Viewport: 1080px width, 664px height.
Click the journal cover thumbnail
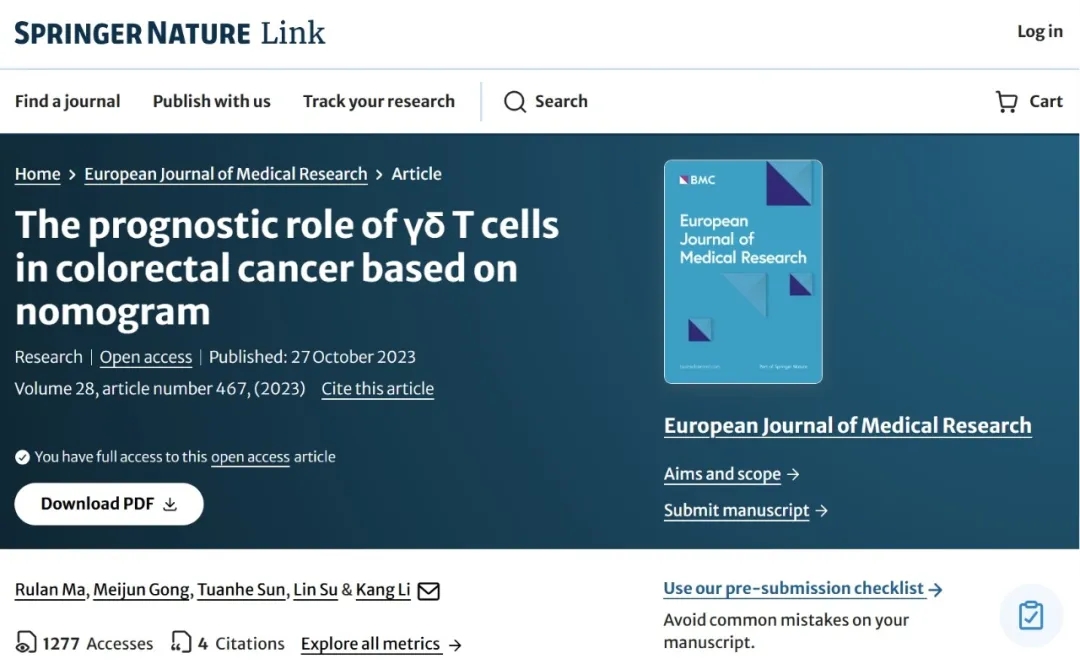tap(743, 271)
